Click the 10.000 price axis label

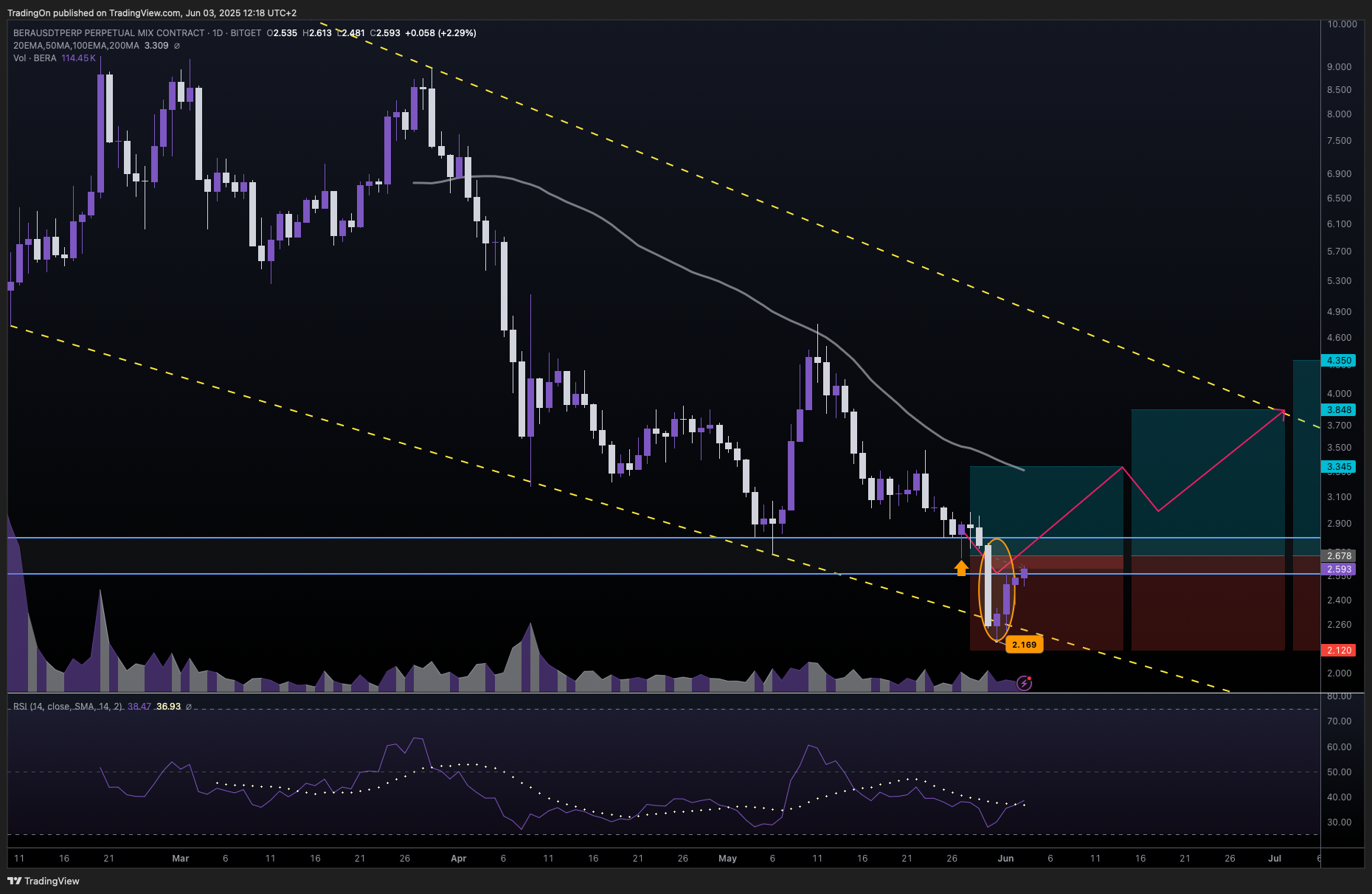coord(1342,24)
